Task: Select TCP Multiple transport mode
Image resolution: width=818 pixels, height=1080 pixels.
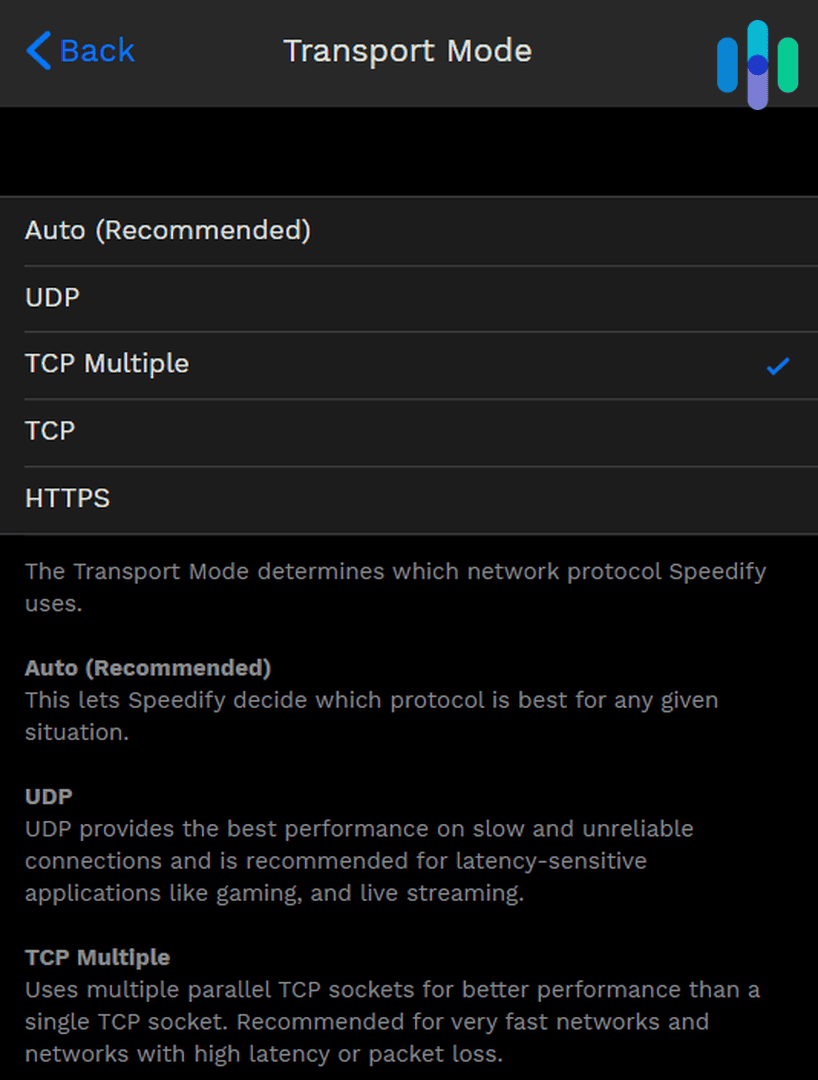Action: (107, 364)
